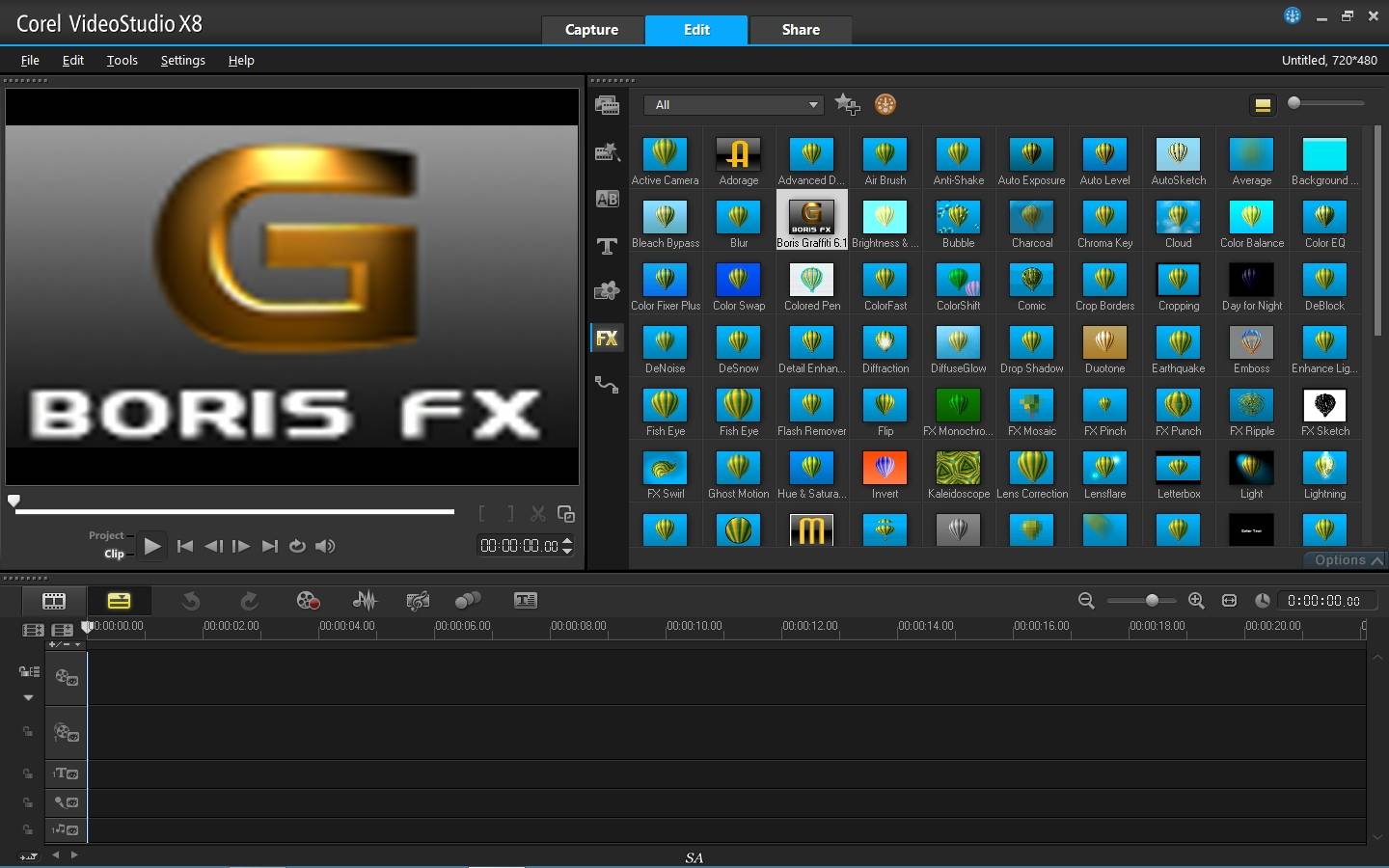Step to next frame
Screen dimensions: 1389x868
click(x=241, y=546)
